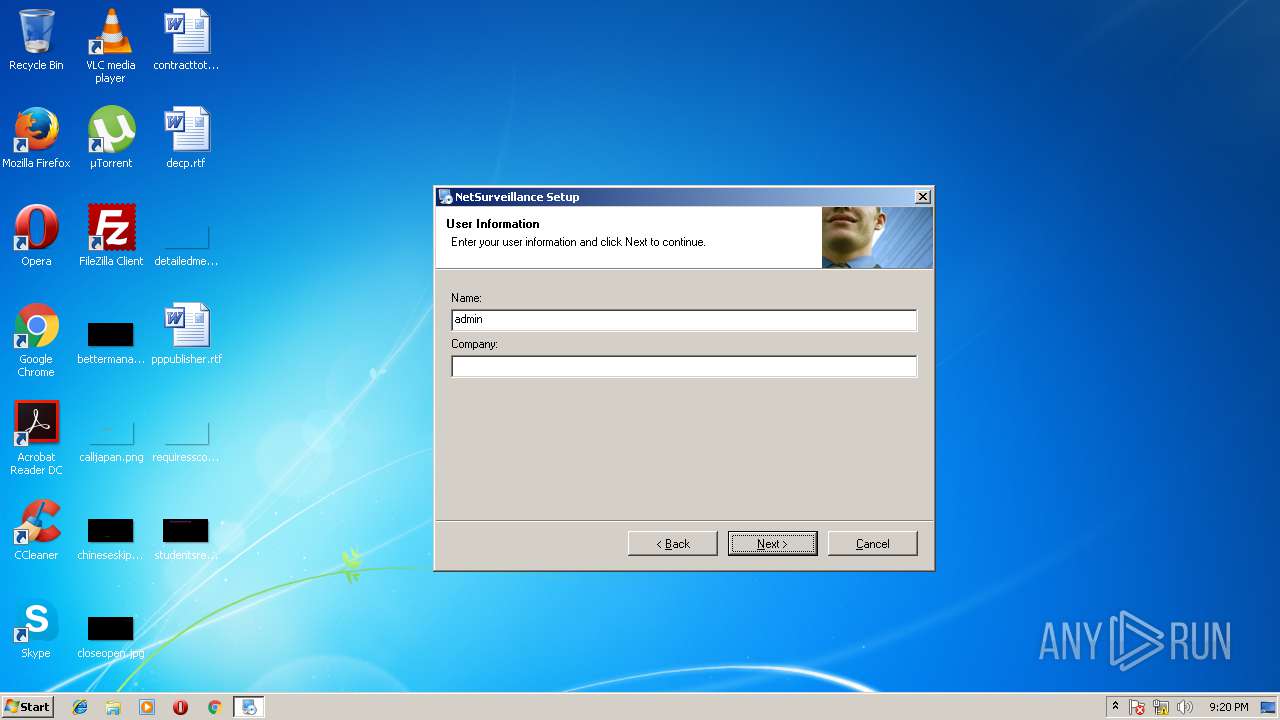Select the Skype desktop shortcut
This screenshot has width=1280, height=720.
pos(36,628)
